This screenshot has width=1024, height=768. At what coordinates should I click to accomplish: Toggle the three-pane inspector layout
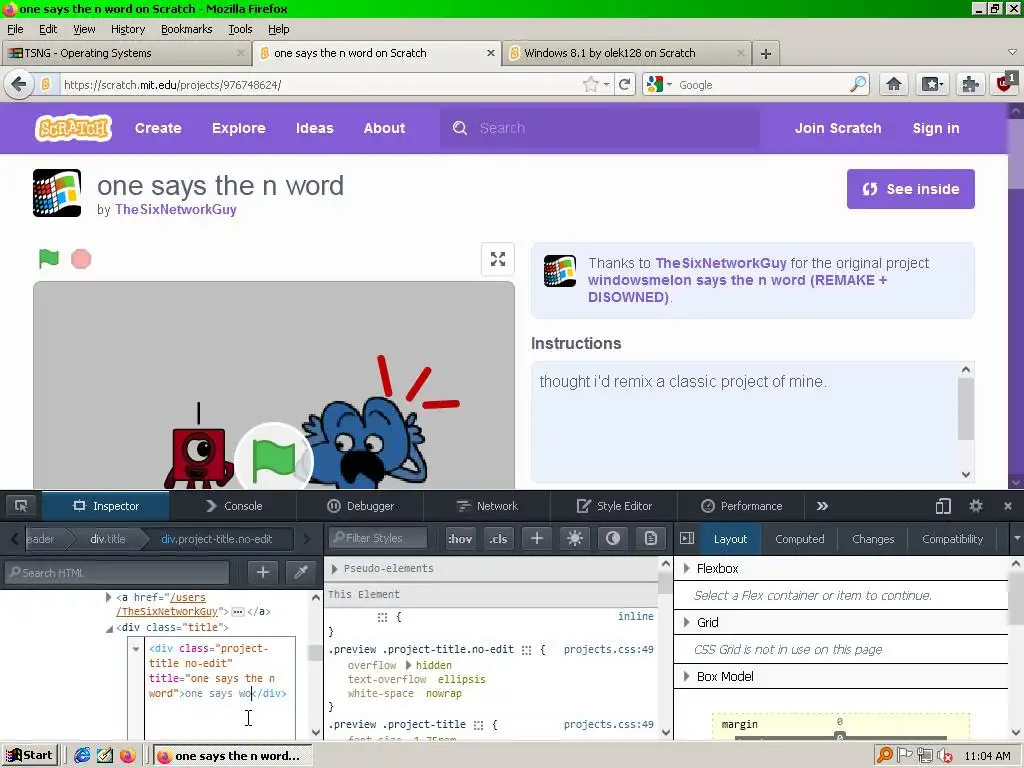(687, 538)
